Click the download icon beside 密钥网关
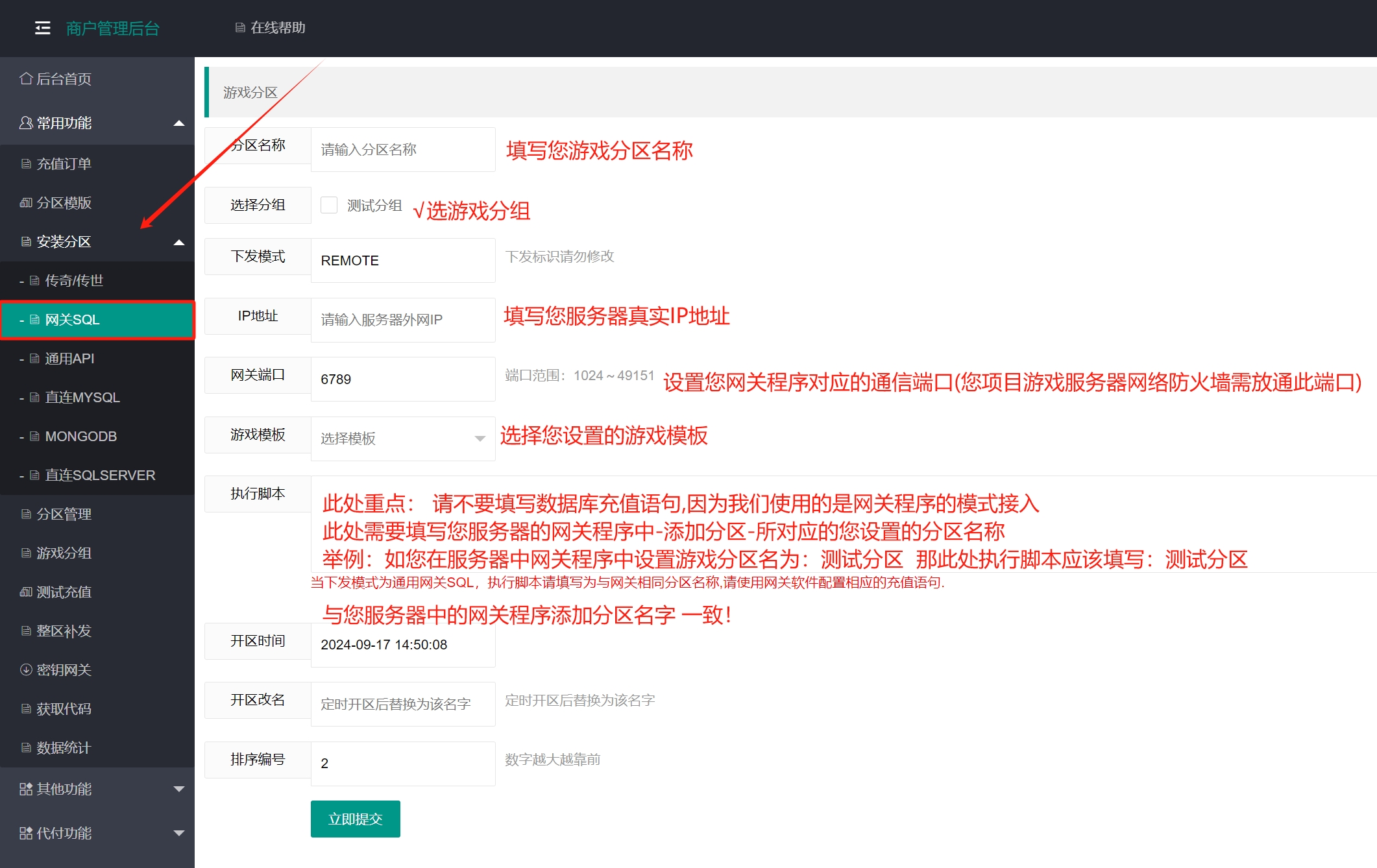This screenshot has height=868, width=1377. (26, 669)
